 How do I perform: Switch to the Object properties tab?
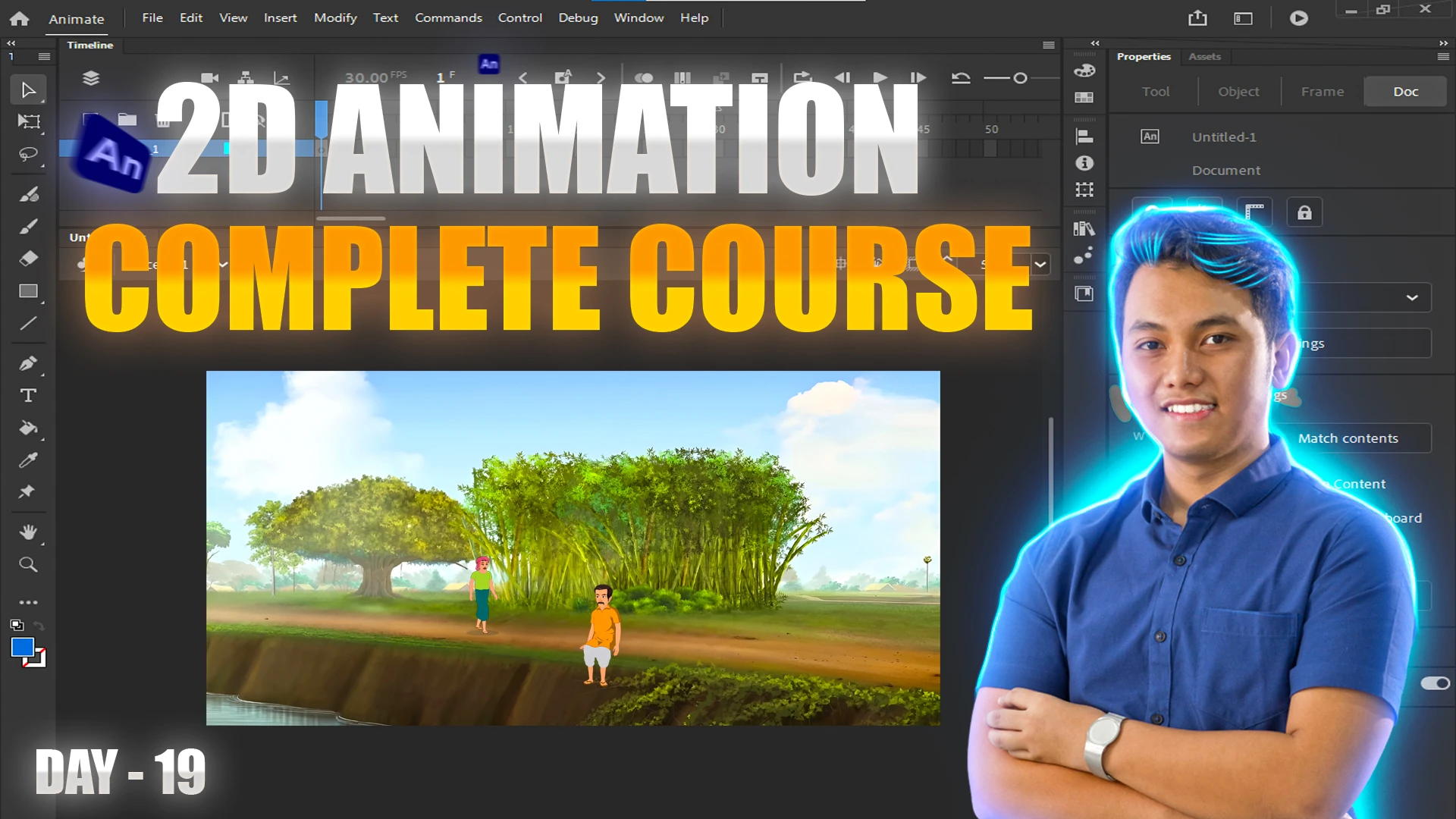1238,92
